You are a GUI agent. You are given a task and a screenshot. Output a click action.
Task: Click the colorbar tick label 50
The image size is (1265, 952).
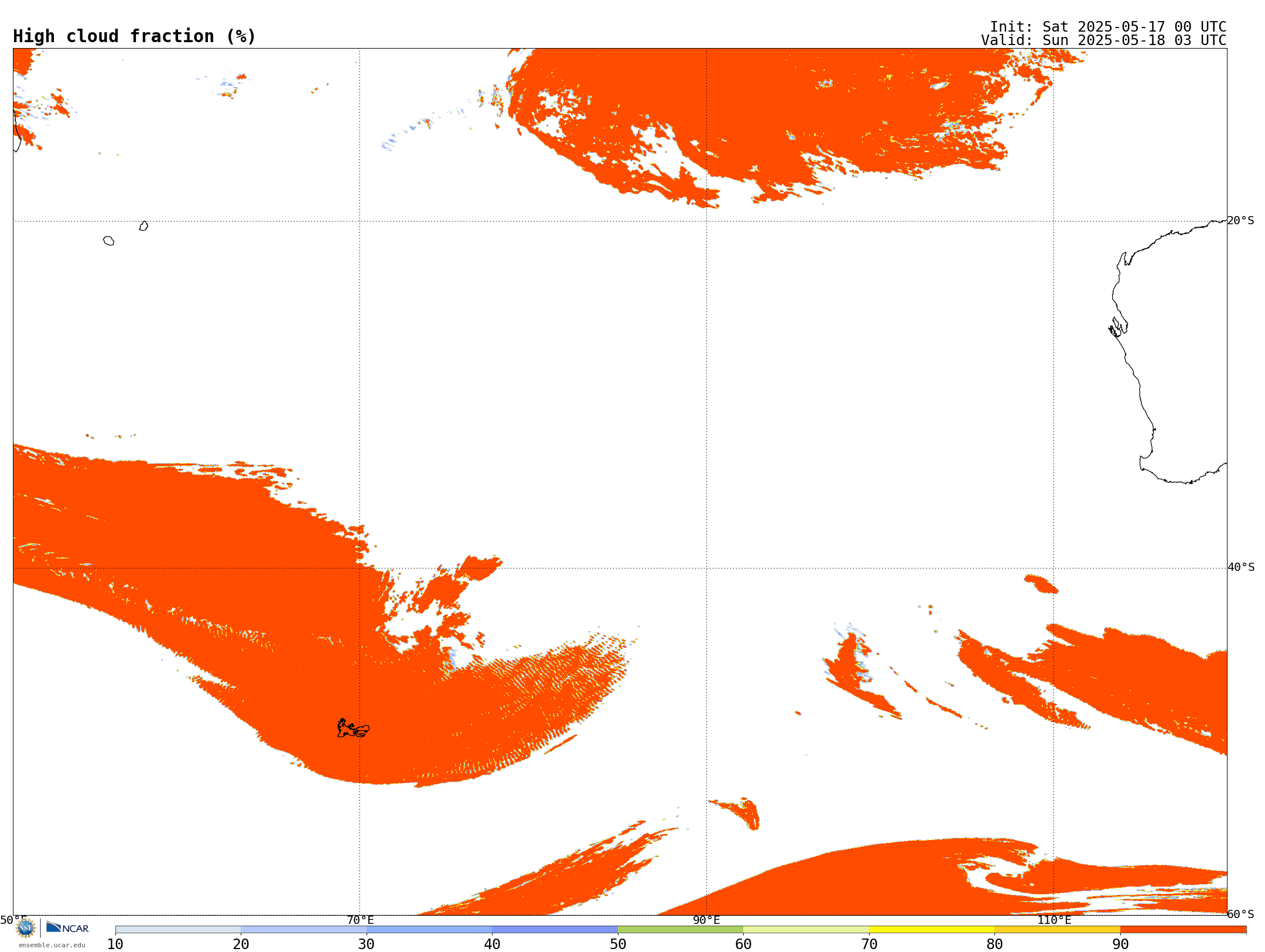click(618, 944)
